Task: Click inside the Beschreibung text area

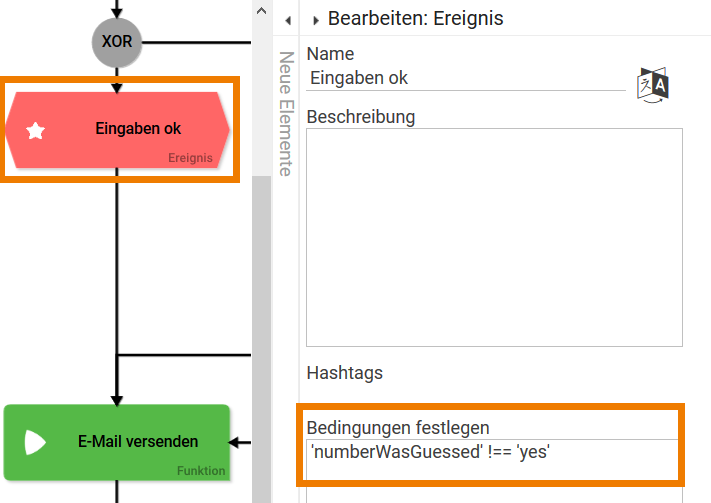Action: 494,237
